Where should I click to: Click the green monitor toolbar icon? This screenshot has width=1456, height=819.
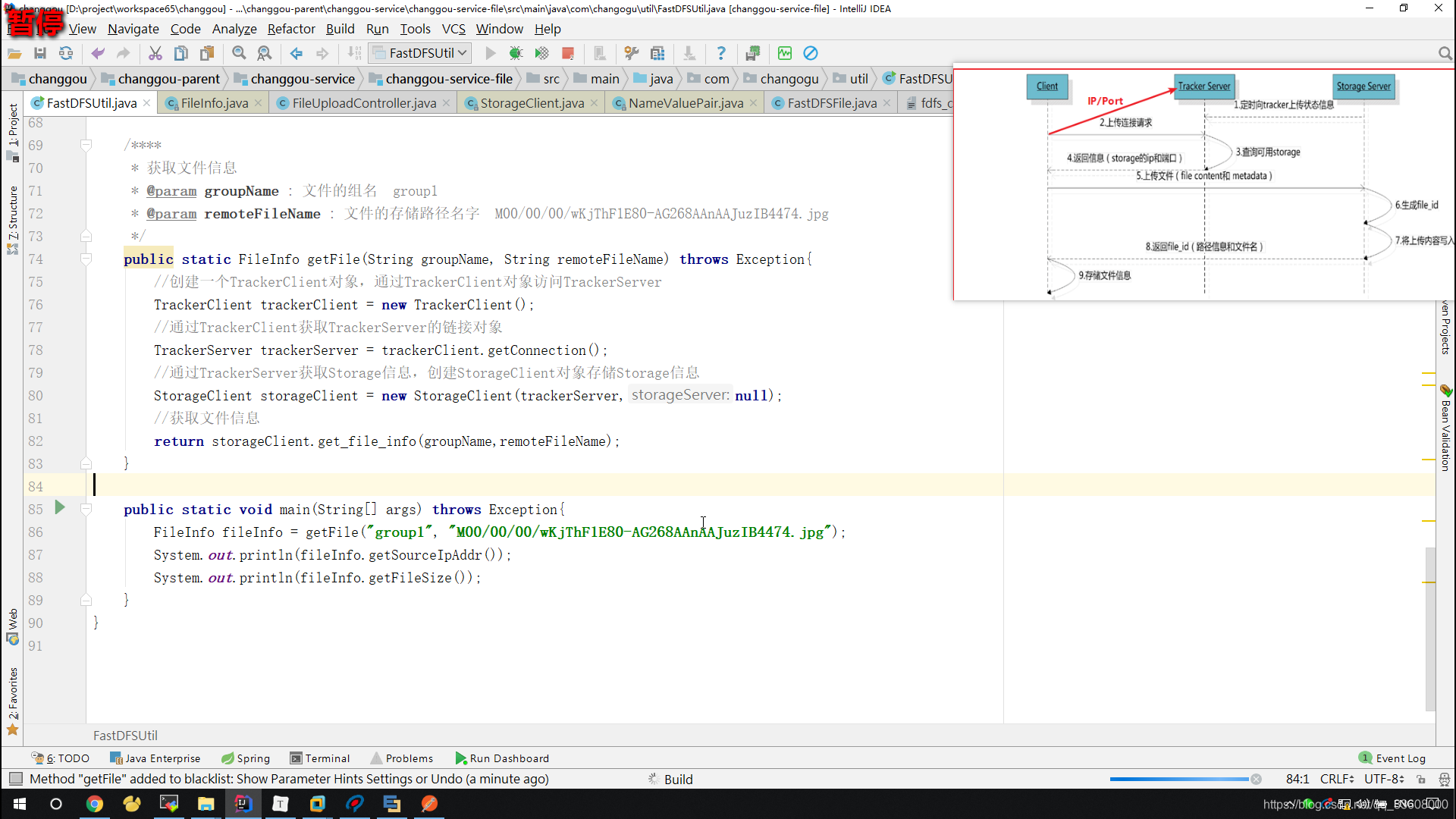coord(785,53)
